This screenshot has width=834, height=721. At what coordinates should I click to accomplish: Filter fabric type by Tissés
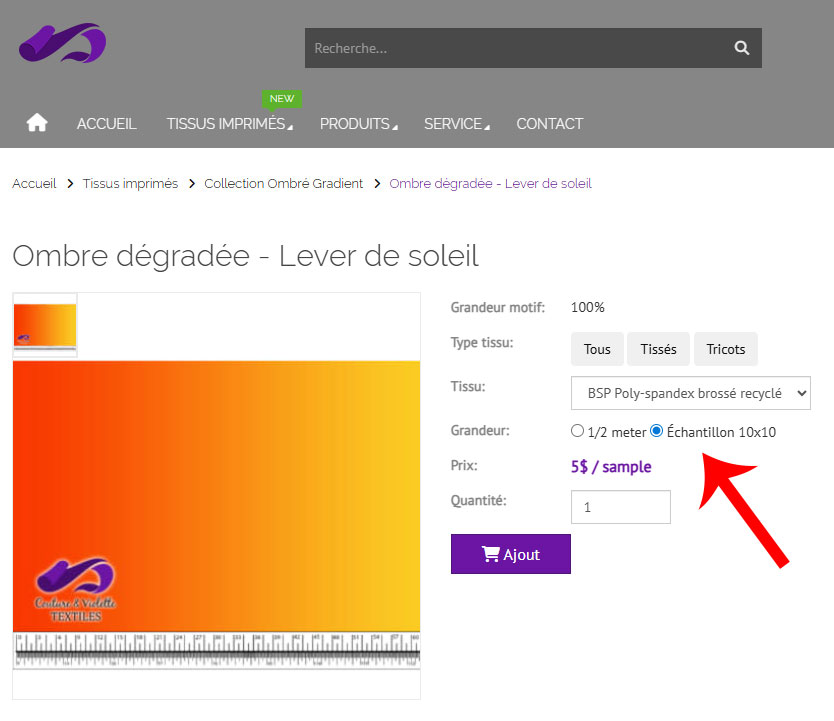coord(658,349)
